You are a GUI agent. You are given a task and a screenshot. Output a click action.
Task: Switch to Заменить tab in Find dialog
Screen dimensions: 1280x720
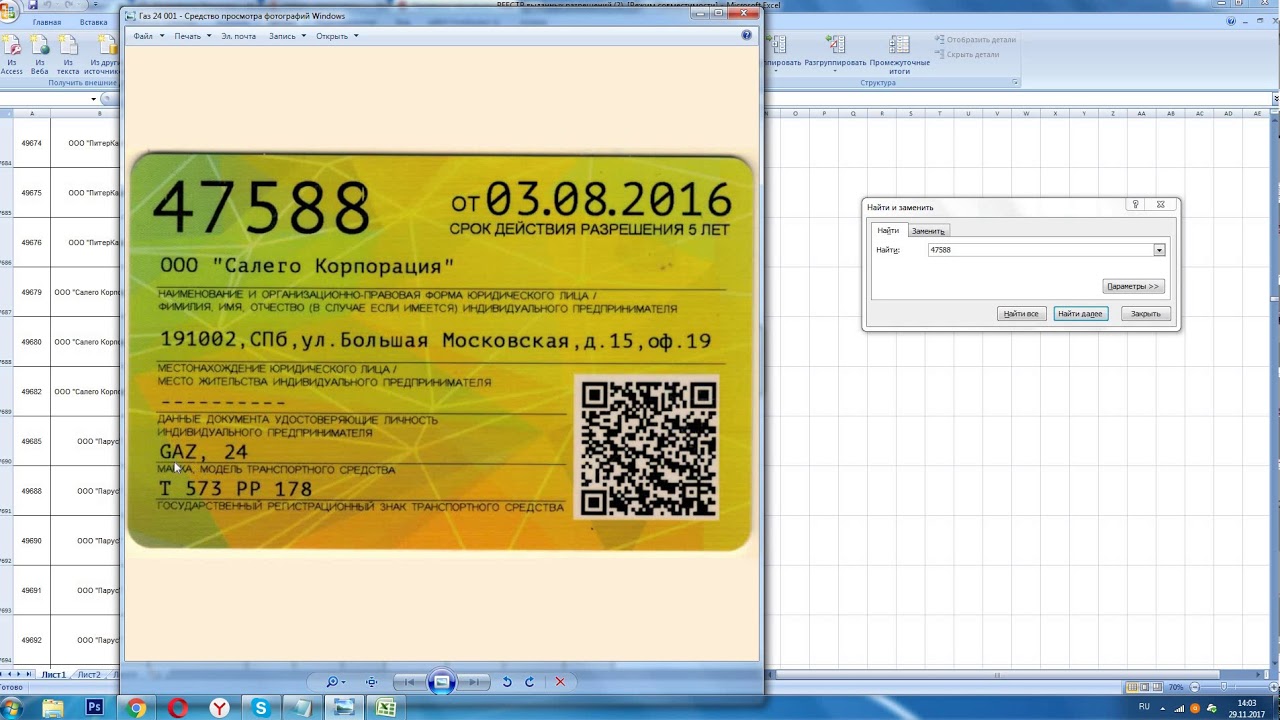coord(928,231)
